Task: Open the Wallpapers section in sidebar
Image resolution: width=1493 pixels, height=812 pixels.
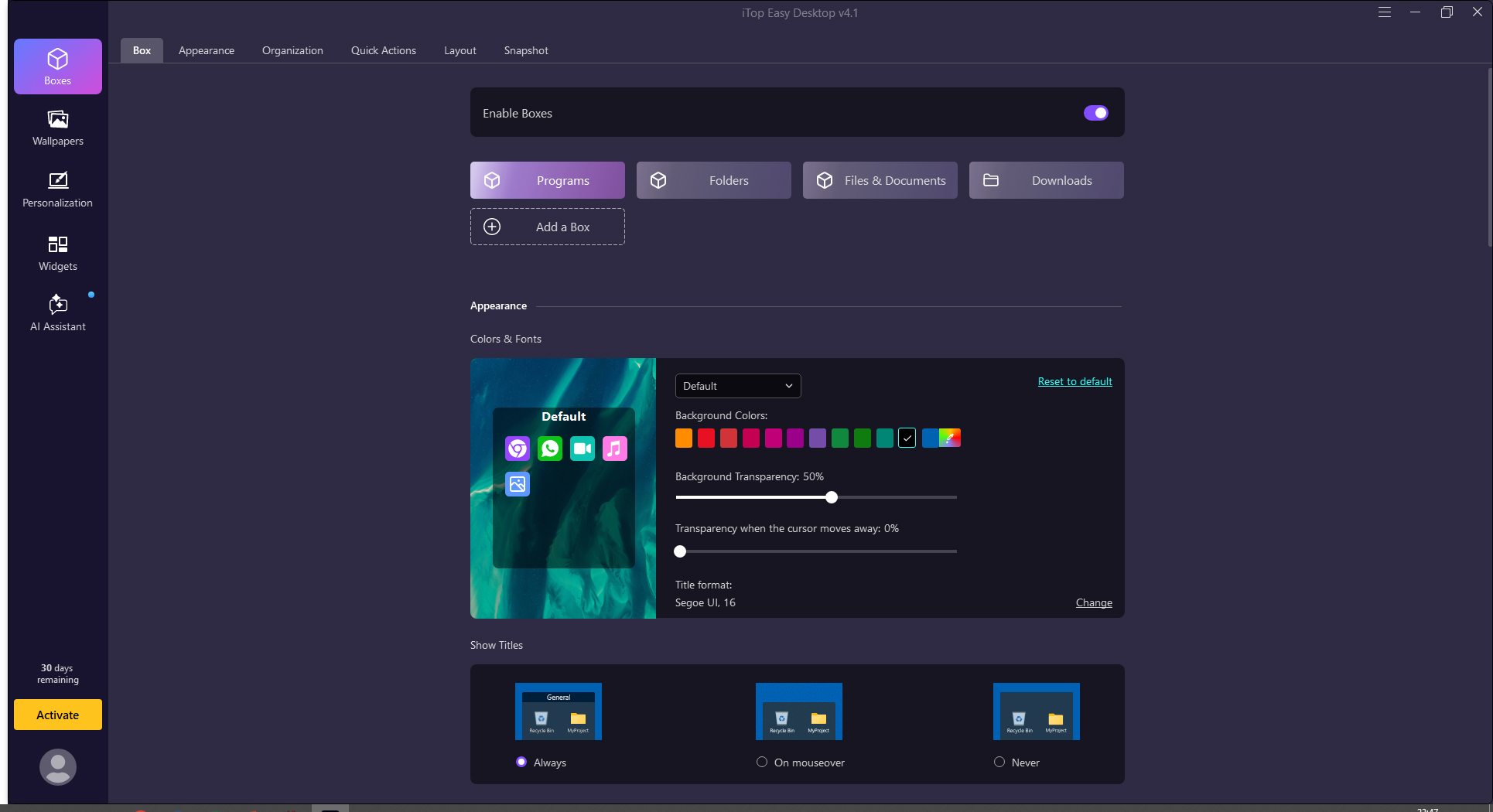Action: [x=58, y=128]
